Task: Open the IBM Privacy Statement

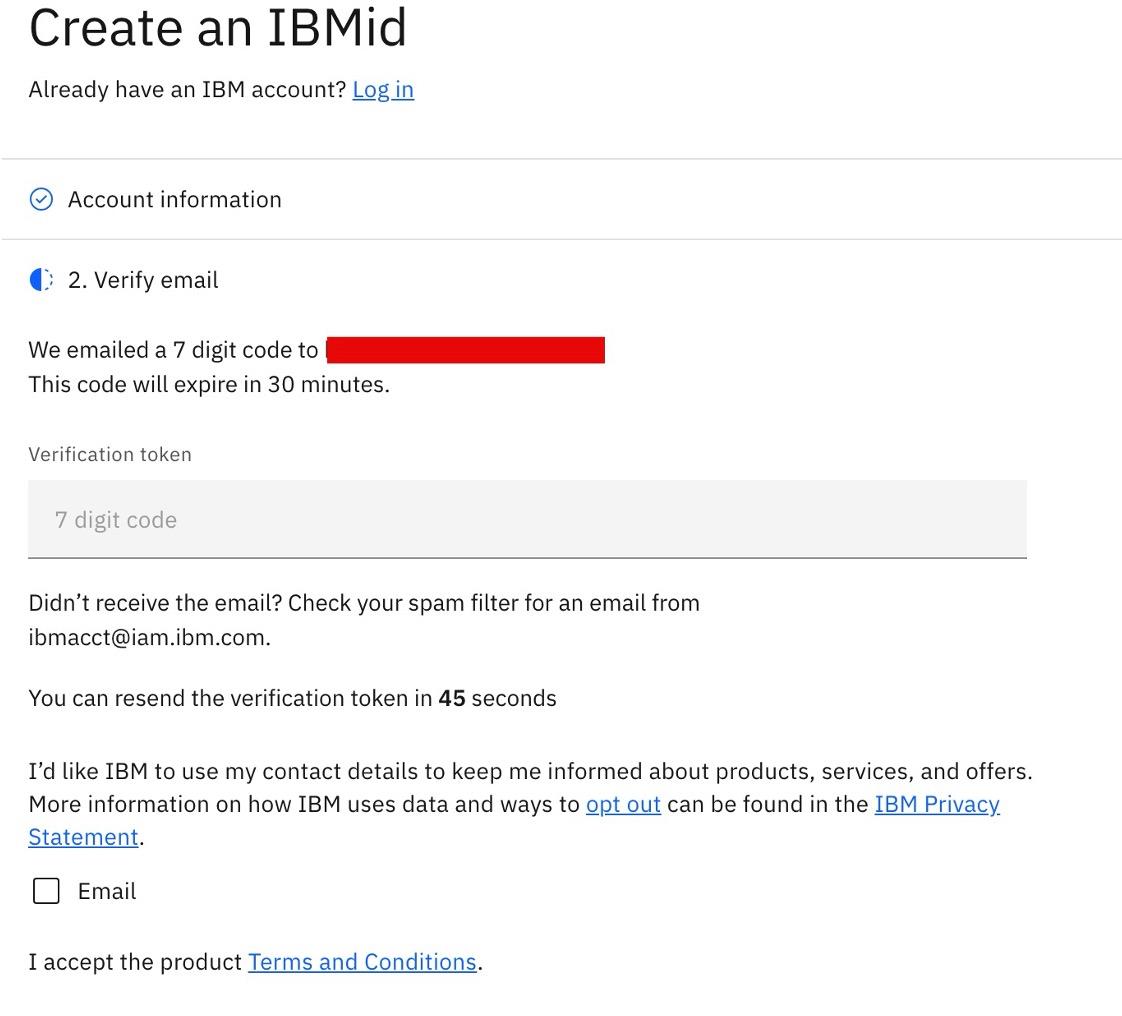Action: pos(936,804)
